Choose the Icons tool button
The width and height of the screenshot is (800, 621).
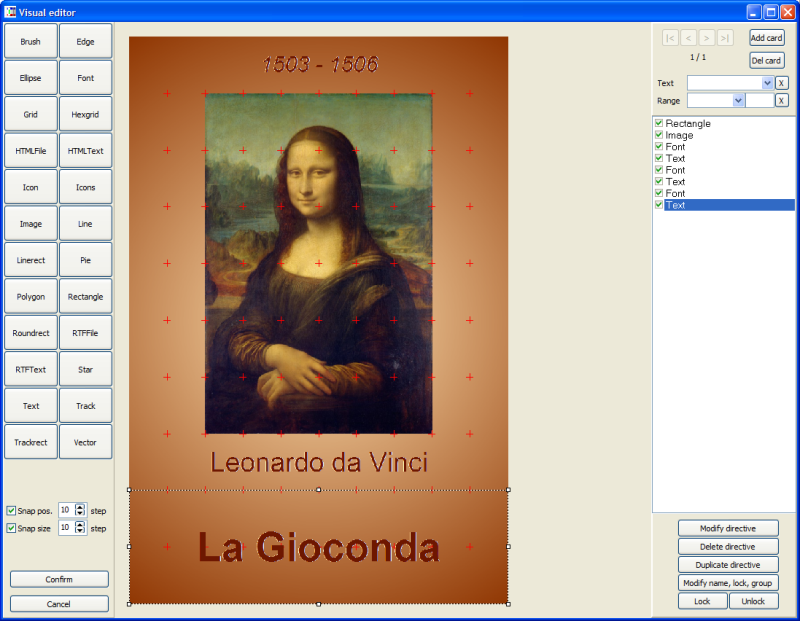(x=85, y=187)
